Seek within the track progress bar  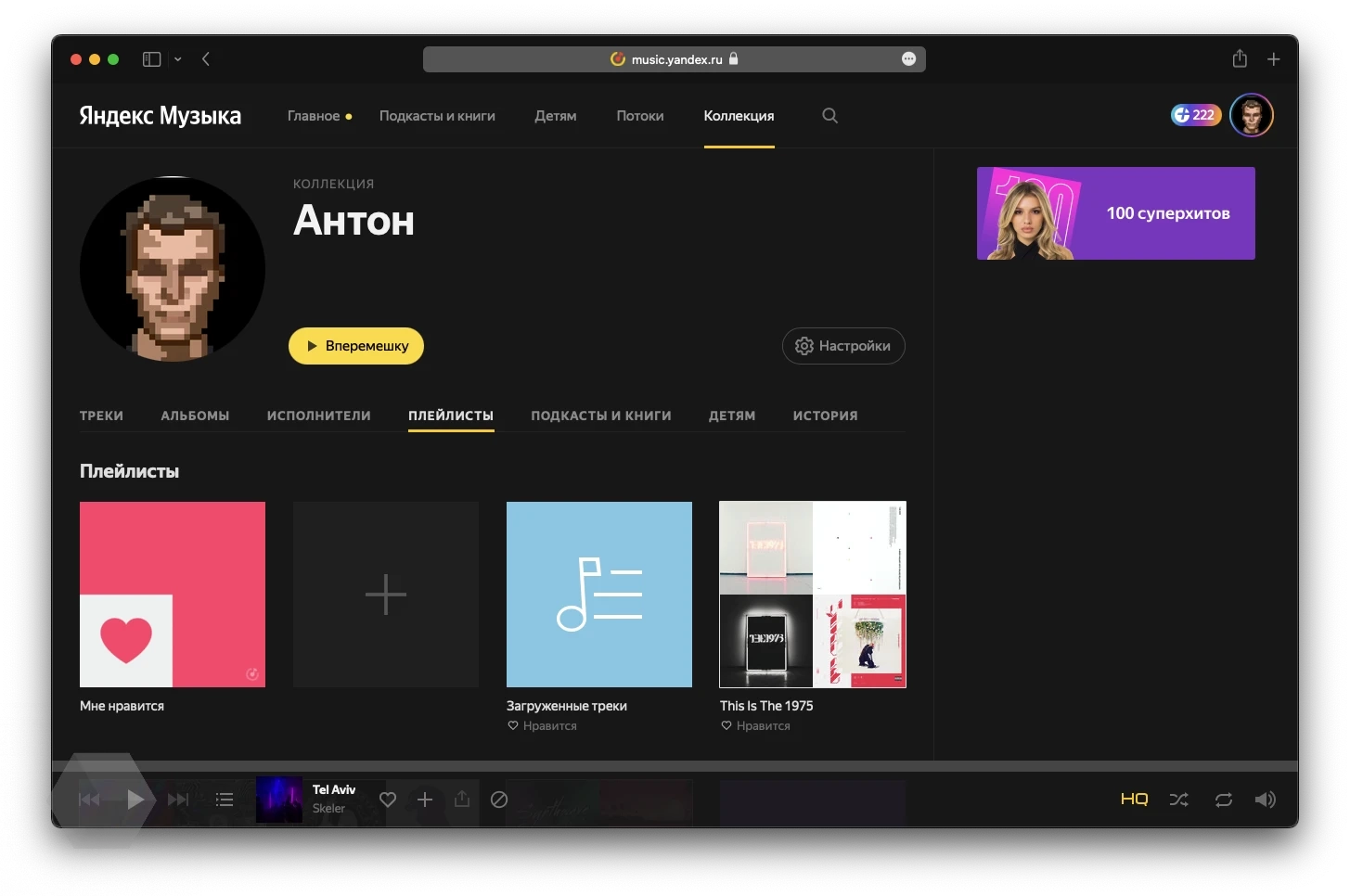[675, 766]
